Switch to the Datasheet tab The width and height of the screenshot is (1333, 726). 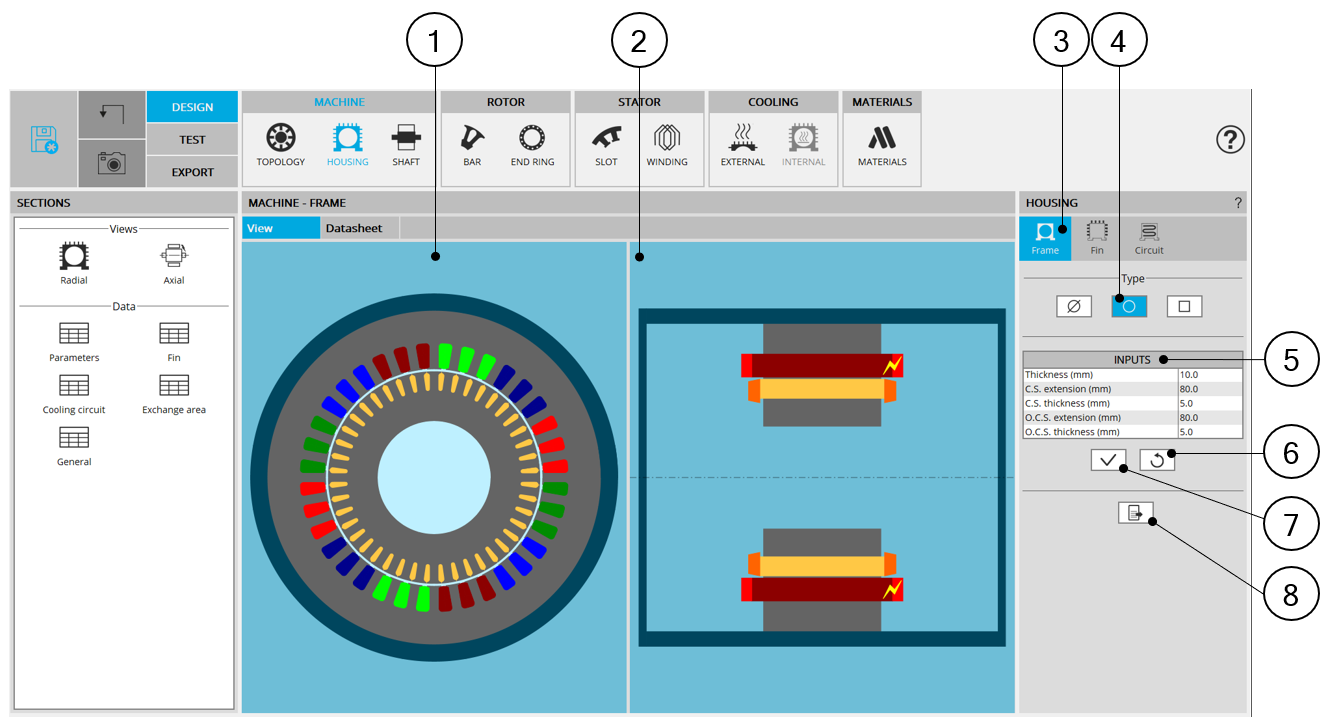coord(354,228)
